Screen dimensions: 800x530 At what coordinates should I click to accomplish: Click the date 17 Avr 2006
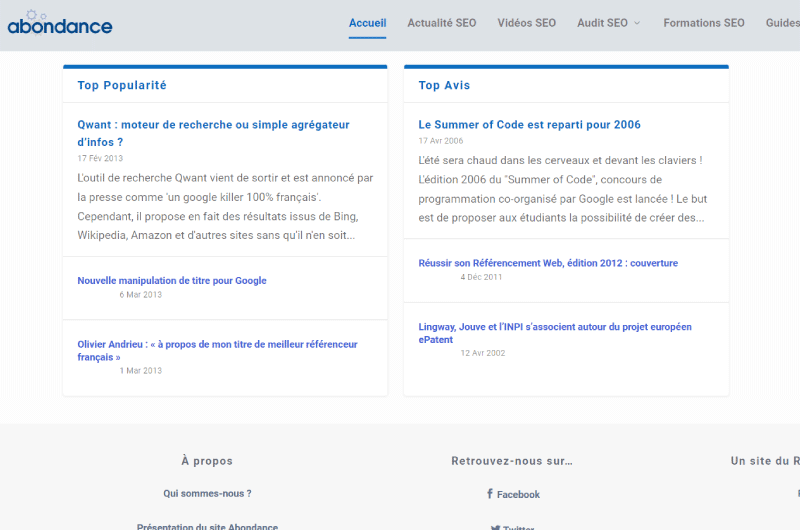pos(441,141)
